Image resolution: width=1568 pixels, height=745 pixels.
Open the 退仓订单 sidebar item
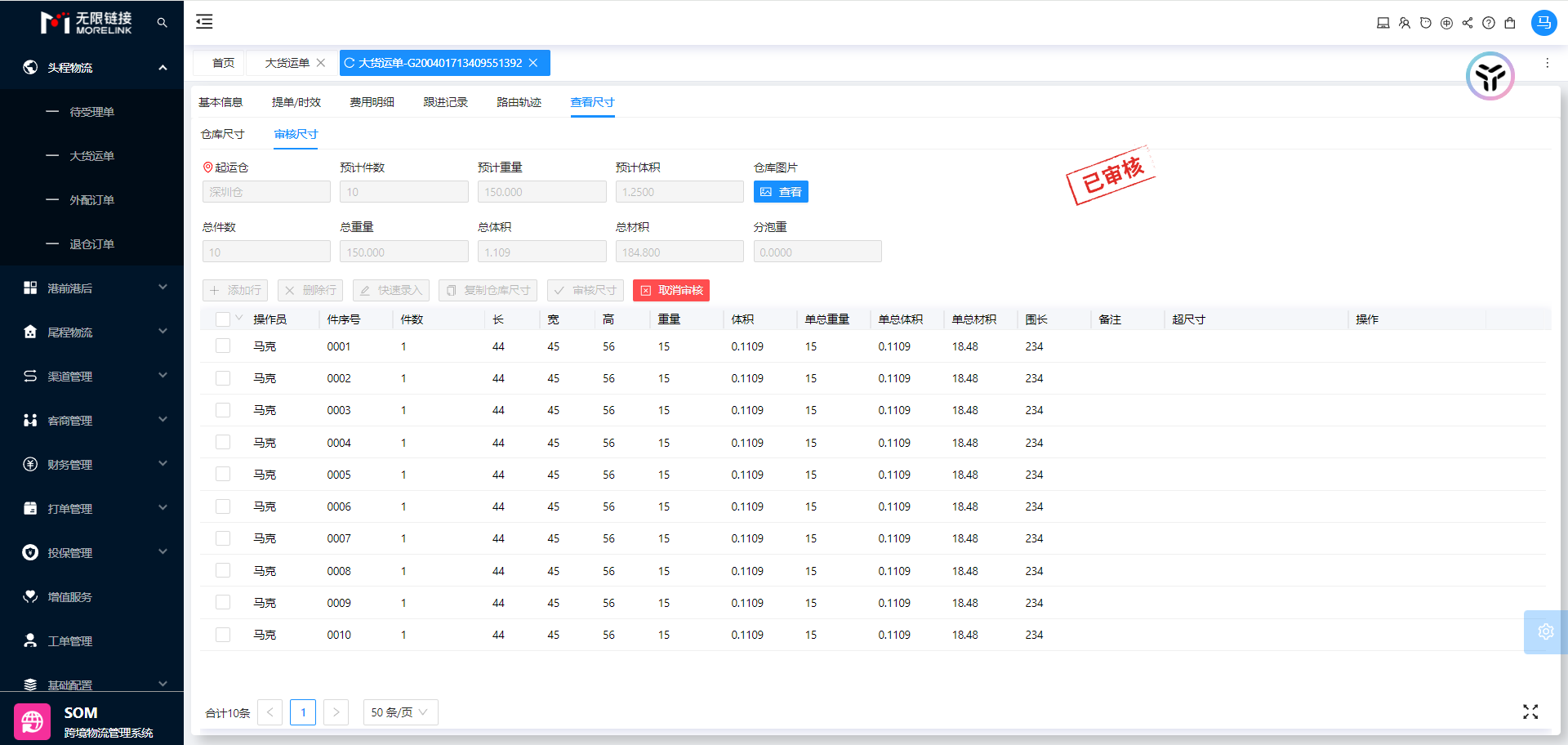click(x=91, y=244)
